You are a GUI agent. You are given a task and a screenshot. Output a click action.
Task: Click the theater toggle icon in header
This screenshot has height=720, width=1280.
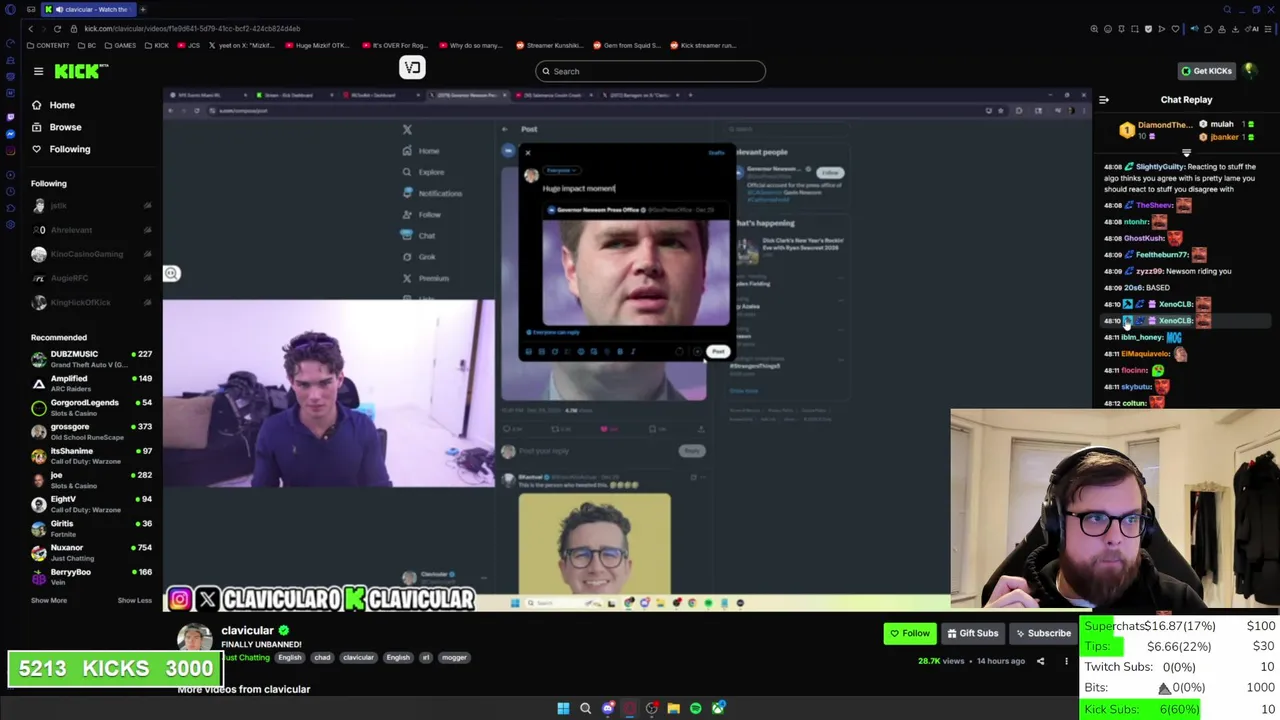click(x=413, y=67)
